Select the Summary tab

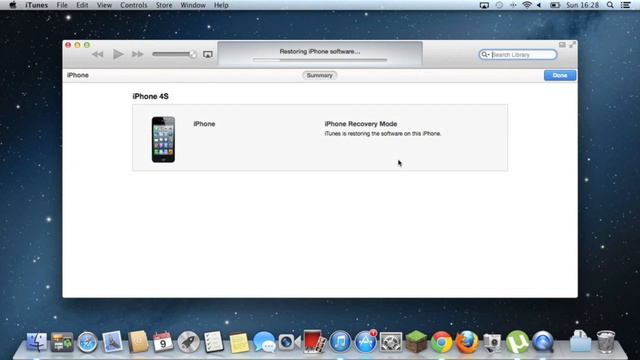320,76
